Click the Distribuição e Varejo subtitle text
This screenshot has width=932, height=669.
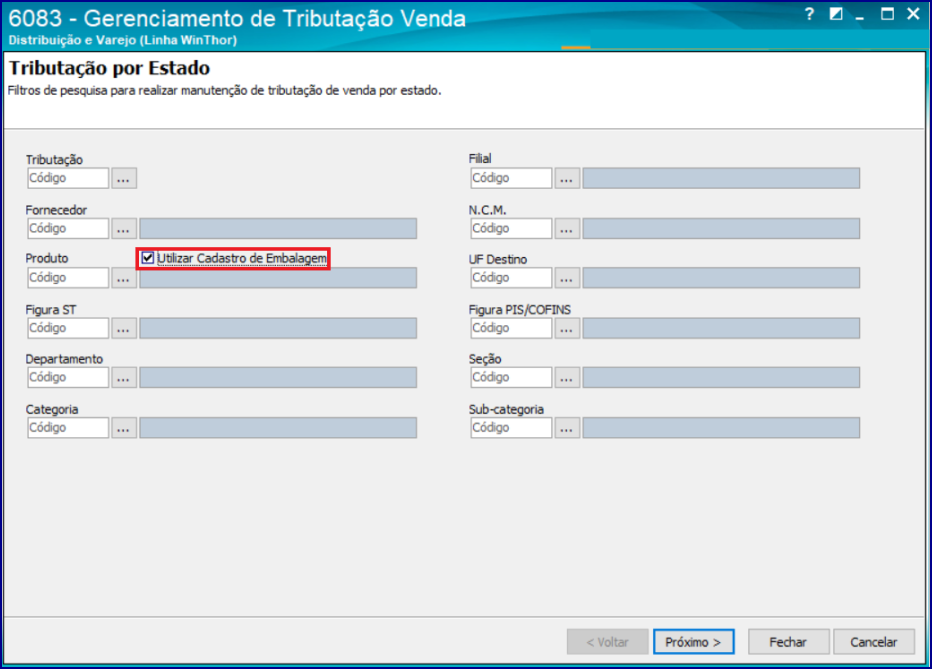pyautogui.click(x=122, y=40)
